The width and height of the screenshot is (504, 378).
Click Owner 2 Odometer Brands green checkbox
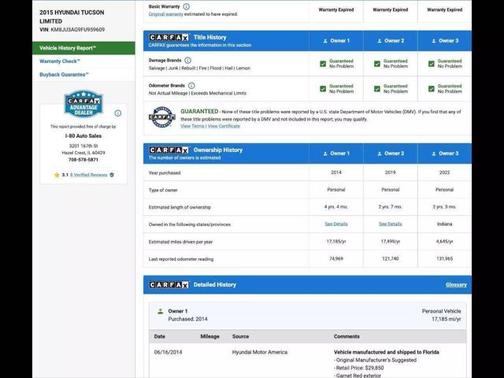(x=377, y=89)
